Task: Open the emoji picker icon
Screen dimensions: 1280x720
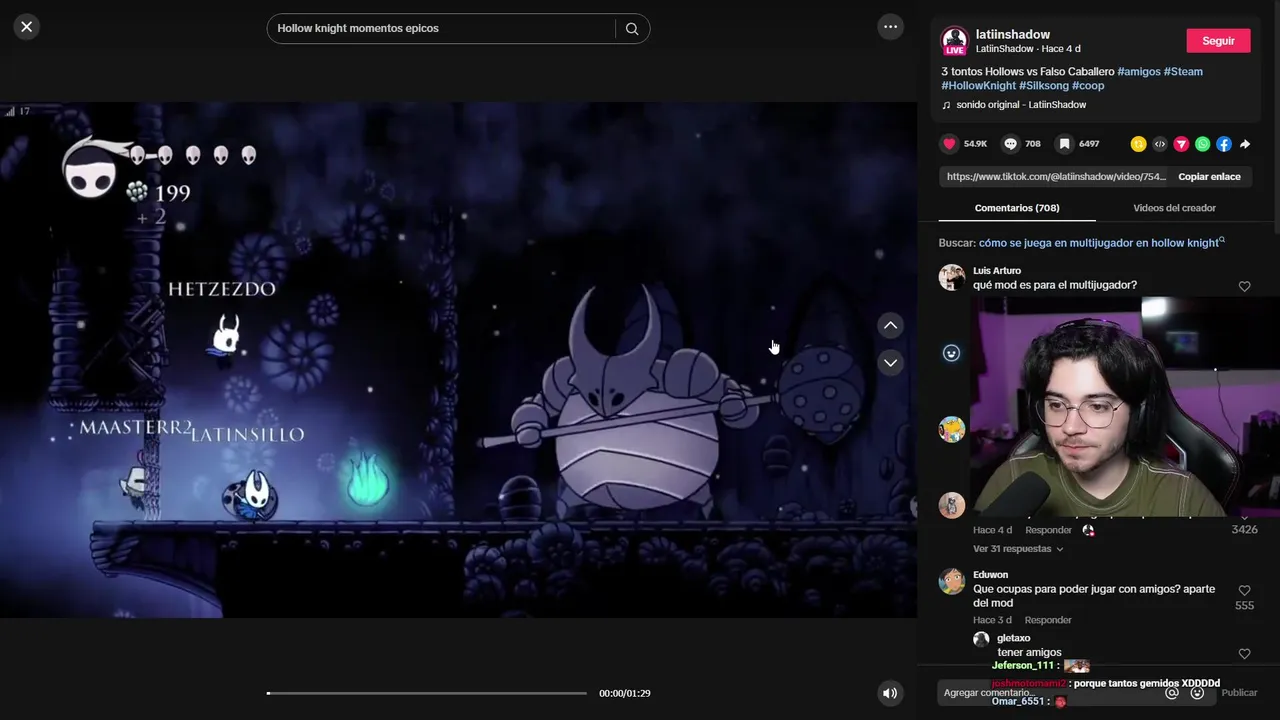Action: [1197, 693]
